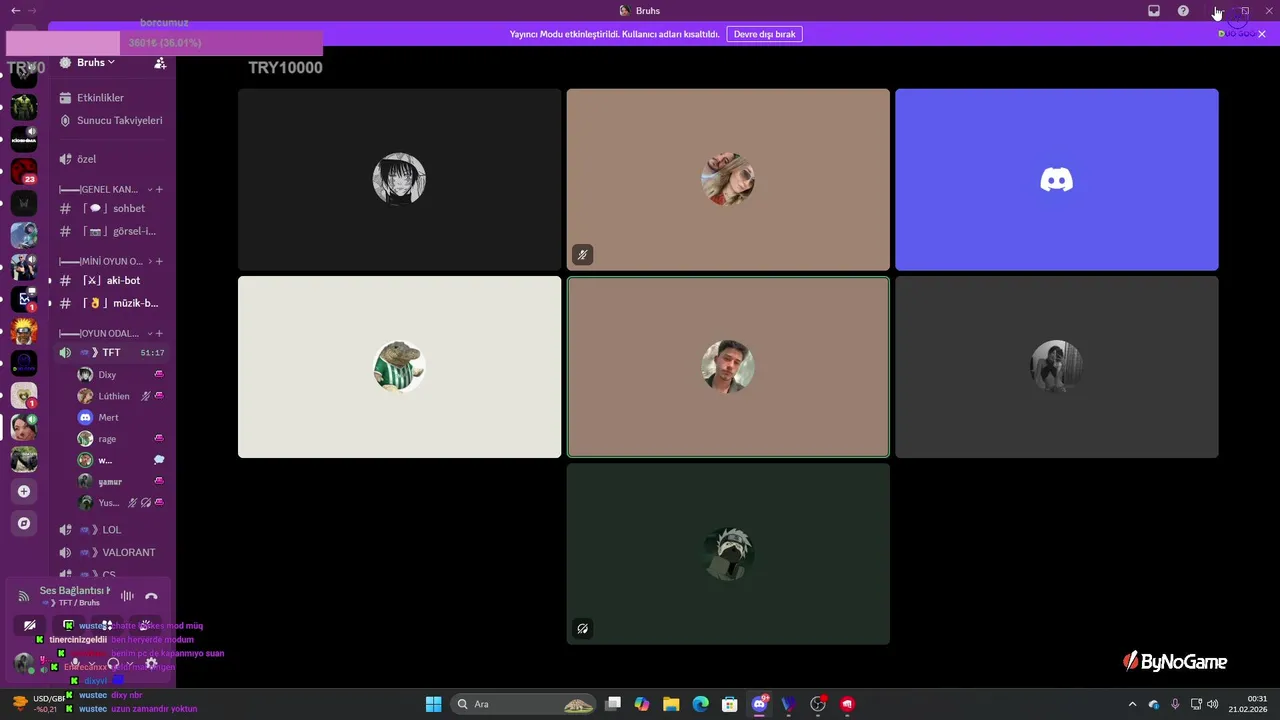Open the Bruhs server name dropdown
1280x720 pixels.
[96, 62]
